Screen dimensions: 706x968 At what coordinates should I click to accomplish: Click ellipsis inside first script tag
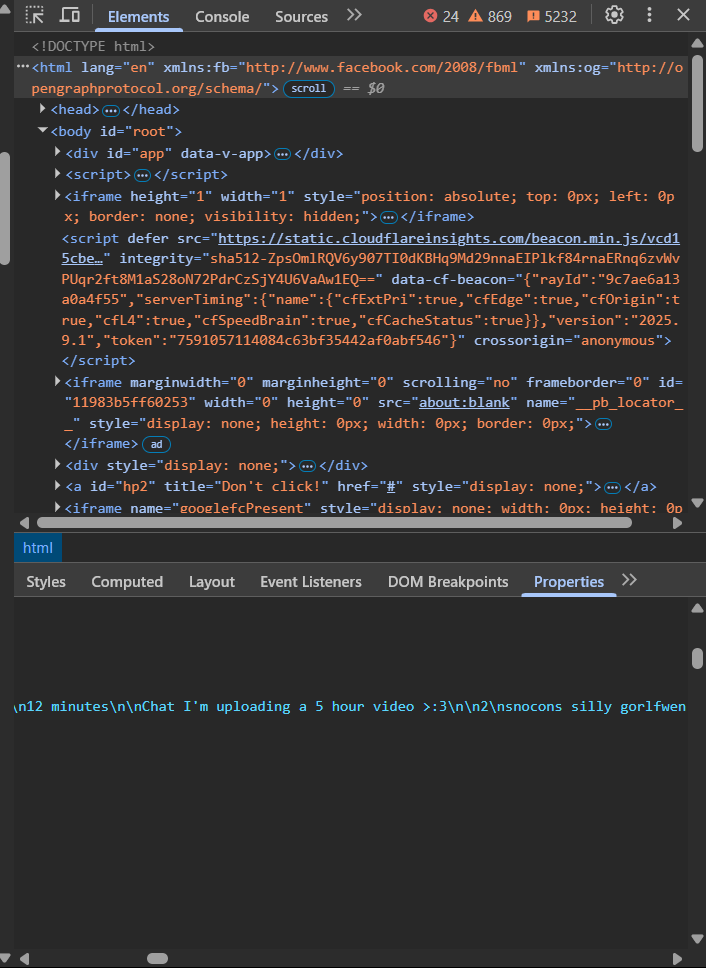(143, 175)
